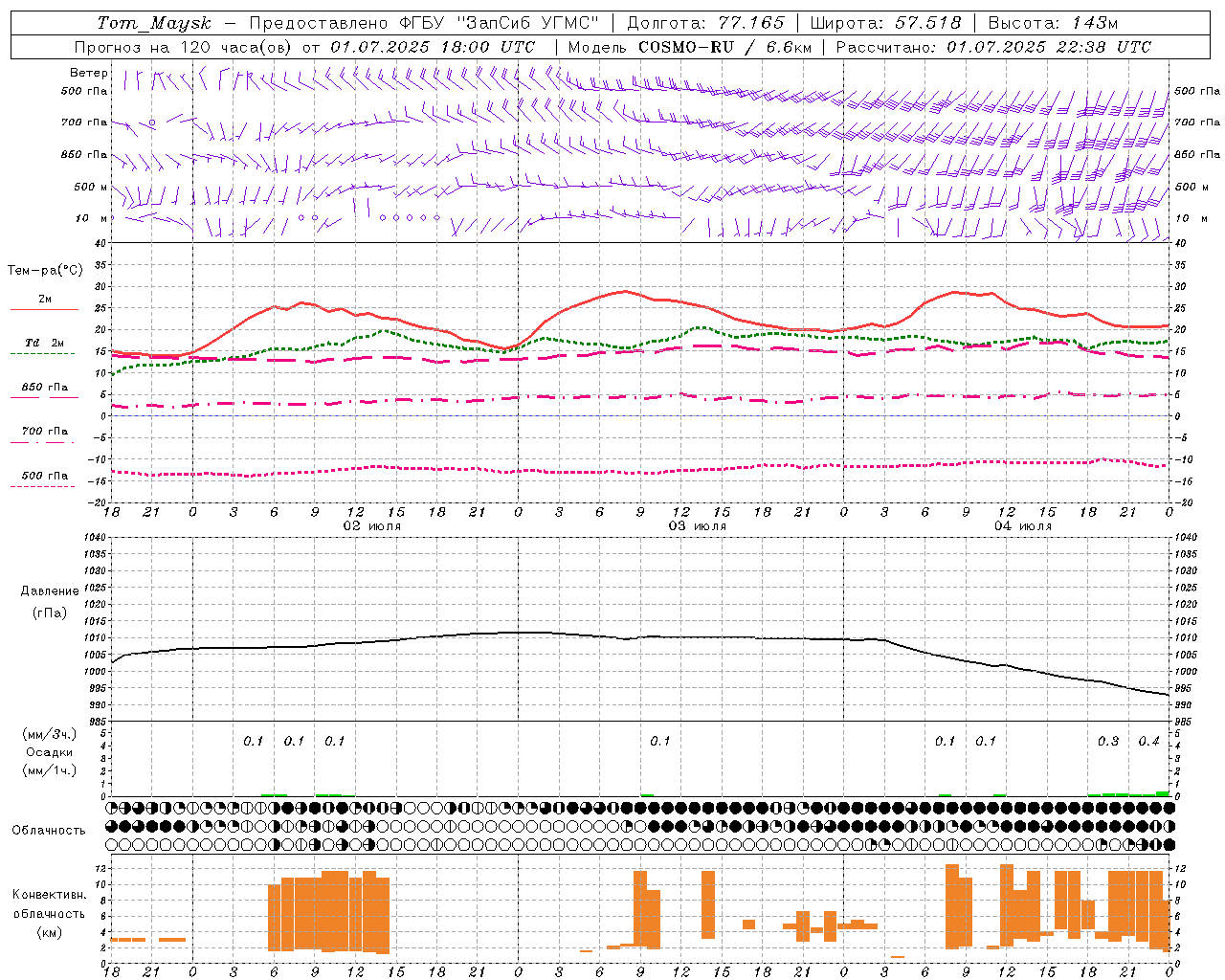Click the 850 гПа temperature legend line sample
Image resolution: width=1225 pixels, height=980 pixels.
pos(44,398)
